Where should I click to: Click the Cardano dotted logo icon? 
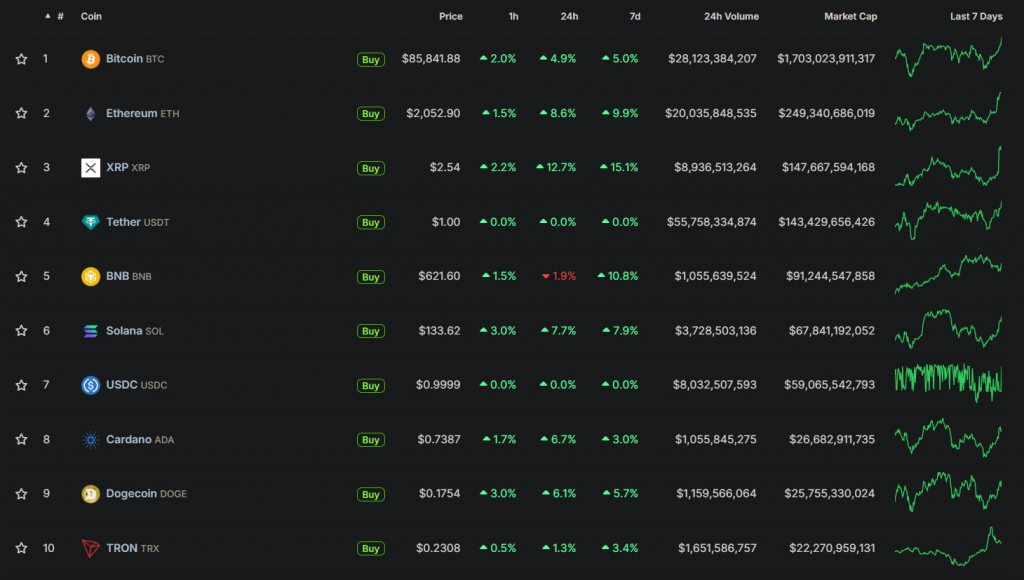click(x=91, y=440)
